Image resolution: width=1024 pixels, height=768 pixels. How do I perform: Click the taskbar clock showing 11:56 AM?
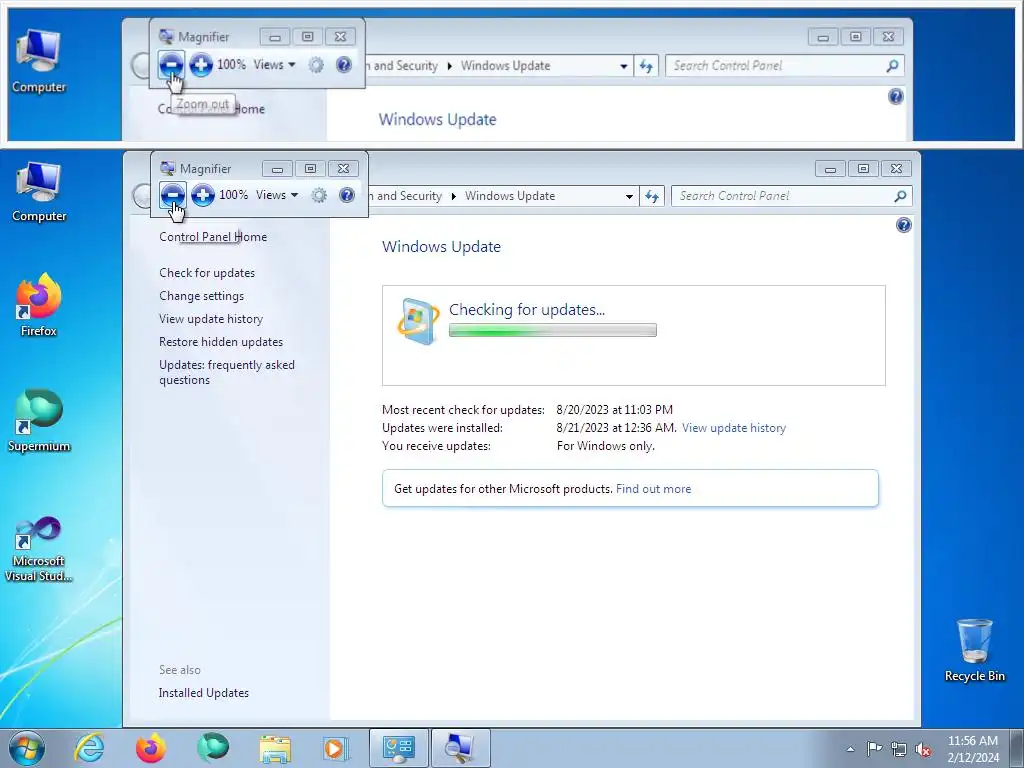(973, 749)
